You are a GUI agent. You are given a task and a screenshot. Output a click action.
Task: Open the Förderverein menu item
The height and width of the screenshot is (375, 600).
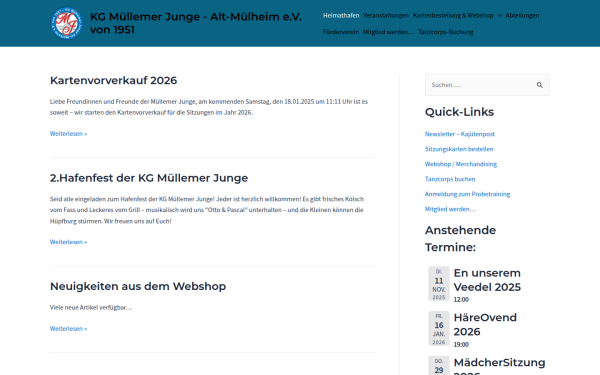pyautogui.click(x=341, y=32)
